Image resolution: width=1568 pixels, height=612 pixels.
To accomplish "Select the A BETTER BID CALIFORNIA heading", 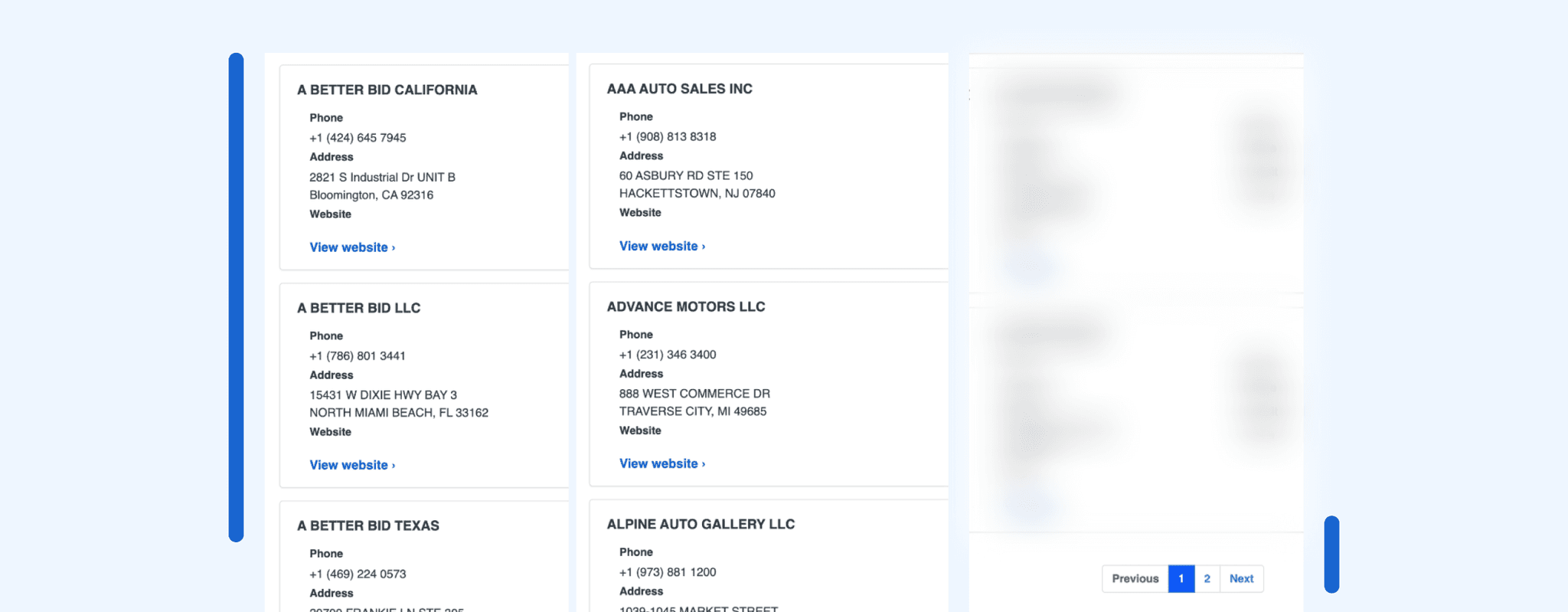I will click(x=387, y=90).
